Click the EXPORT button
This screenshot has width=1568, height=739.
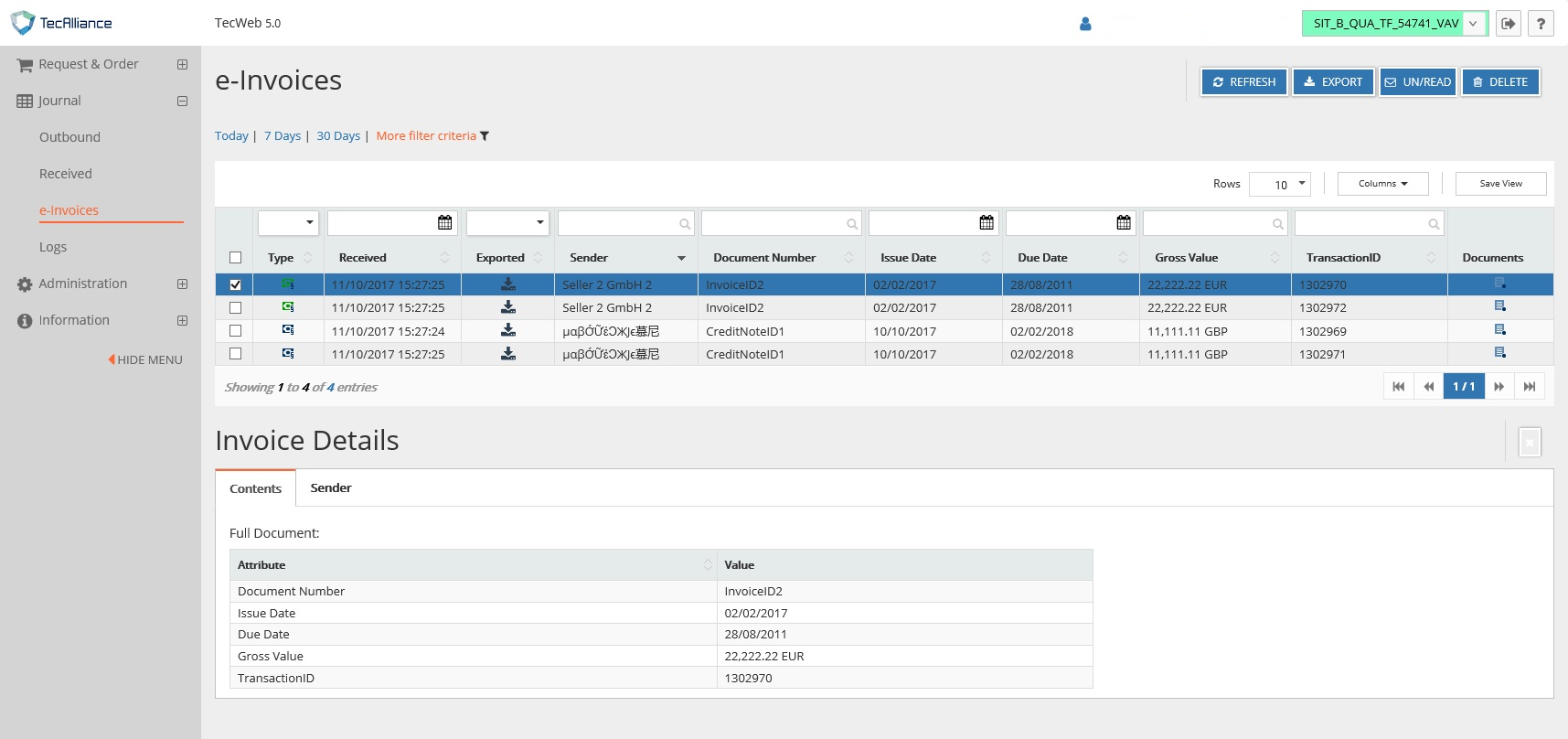(x=1333, y=81)
